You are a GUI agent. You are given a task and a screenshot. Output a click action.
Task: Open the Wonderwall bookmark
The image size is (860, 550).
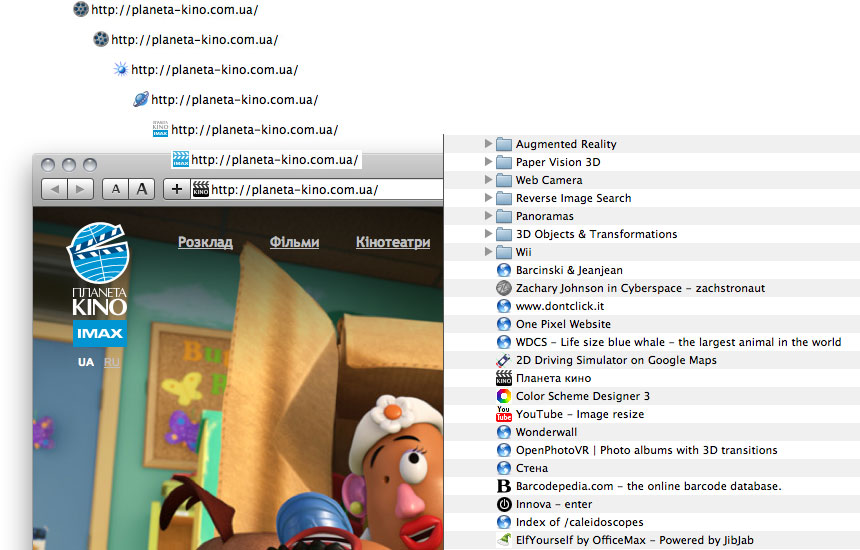[x=546, y=432]
